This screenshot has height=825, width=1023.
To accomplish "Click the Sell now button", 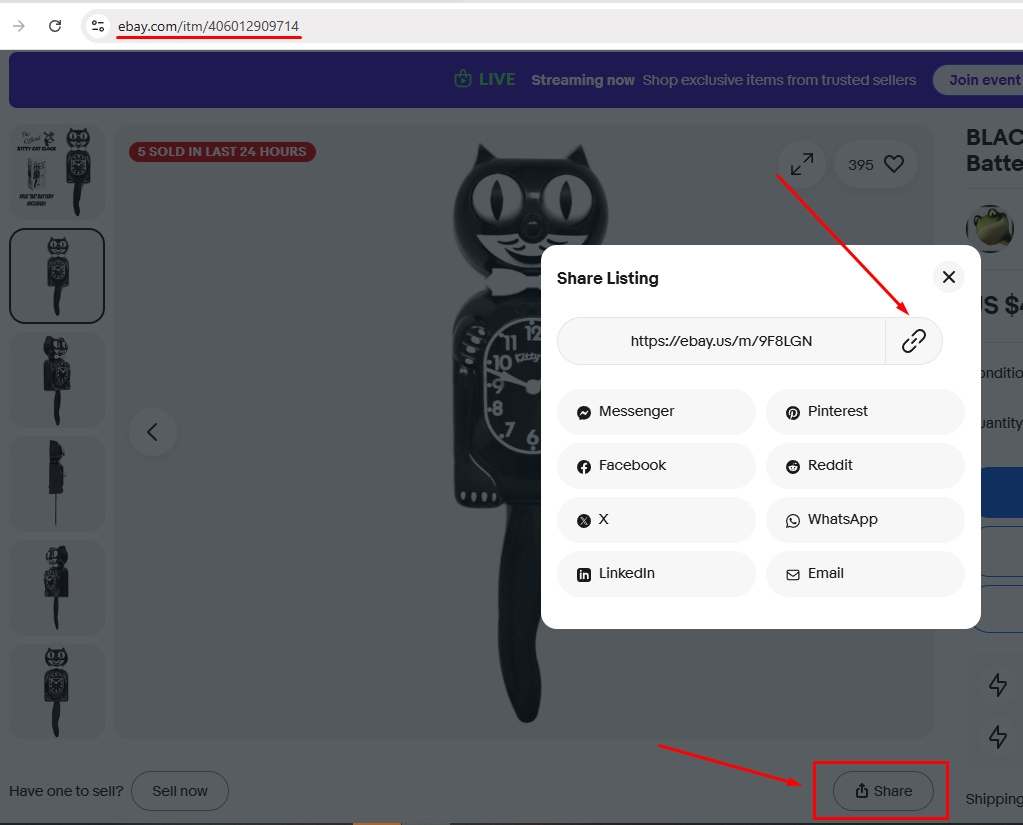I will click(180, 791).
